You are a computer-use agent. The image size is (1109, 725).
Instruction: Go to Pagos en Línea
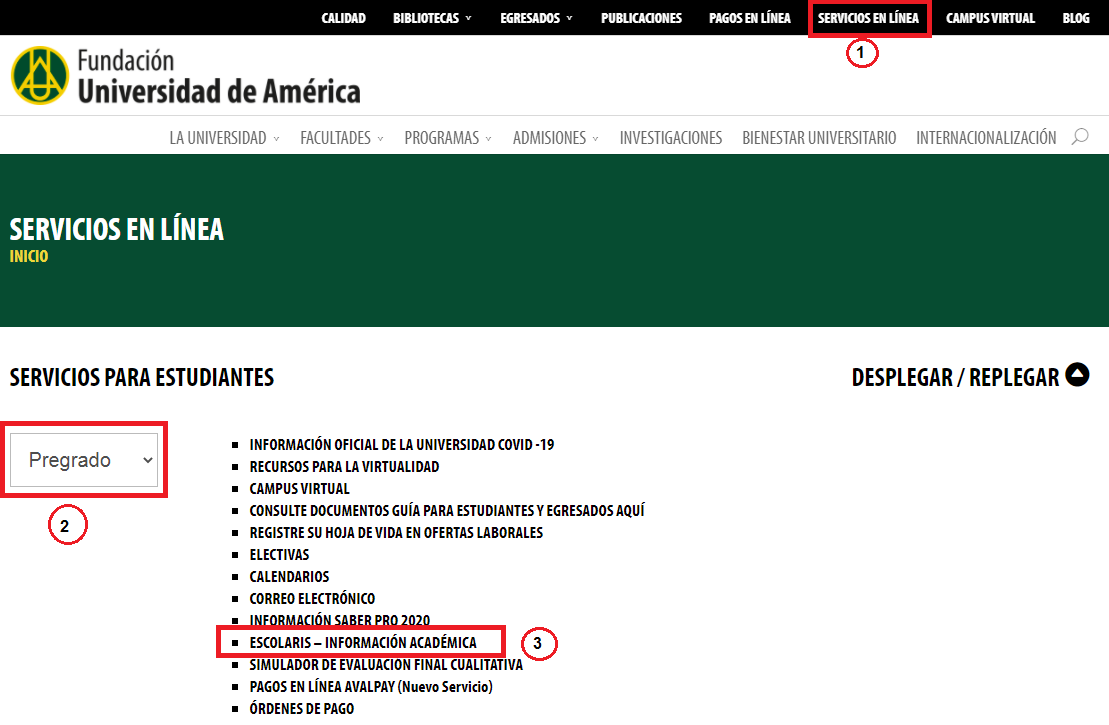pyautogui.click(x=750, y=18)
